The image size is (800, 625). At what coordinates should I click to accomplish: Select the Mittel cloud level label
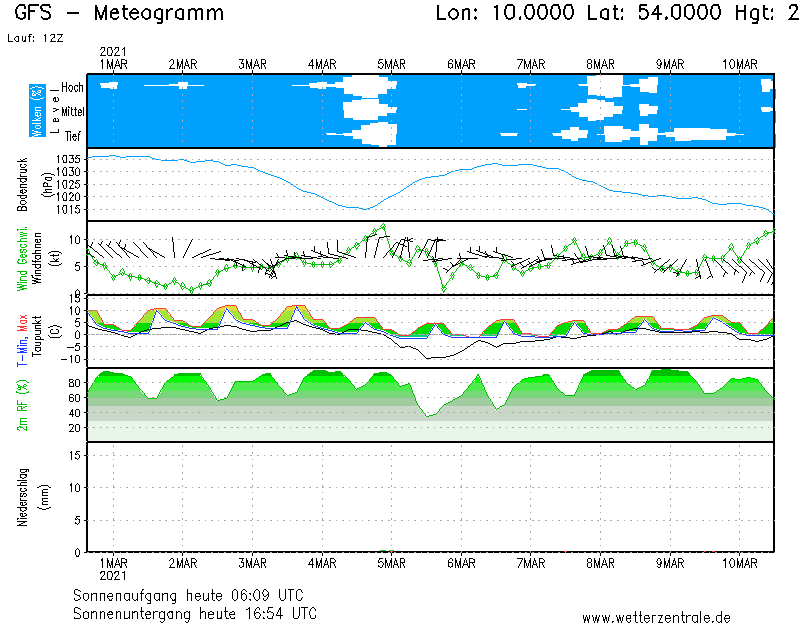coord(71,112)
